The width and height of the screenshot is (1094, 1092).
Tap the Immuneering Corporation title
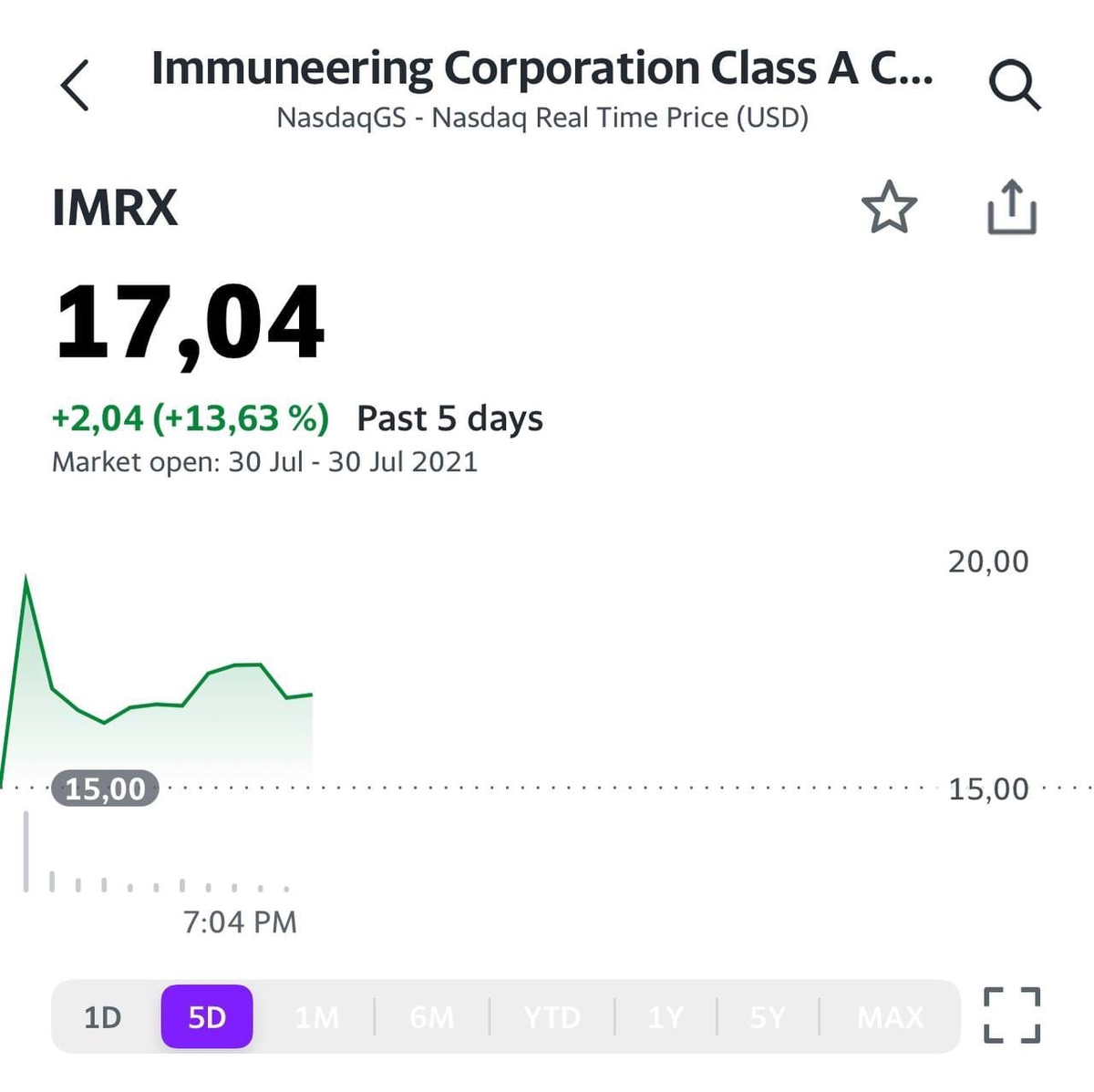(542, 69)
